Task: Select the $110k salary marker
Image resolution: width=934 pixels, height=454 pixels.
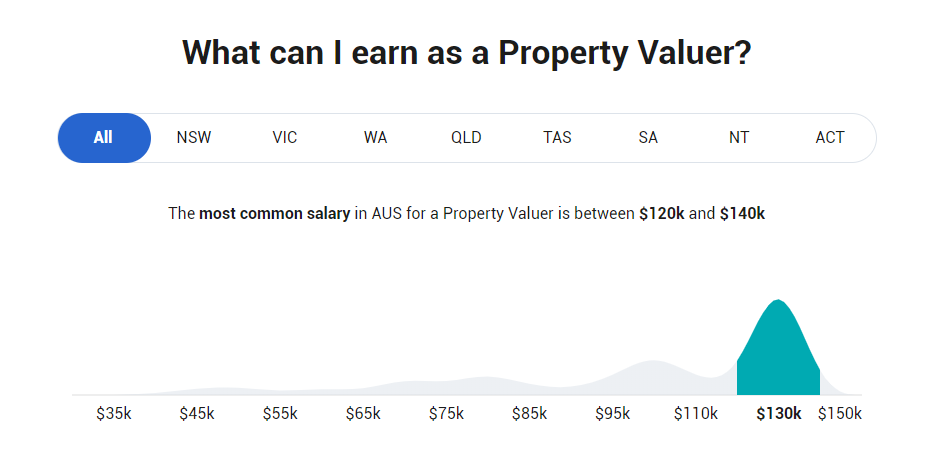Action: [x=695, y=414]
